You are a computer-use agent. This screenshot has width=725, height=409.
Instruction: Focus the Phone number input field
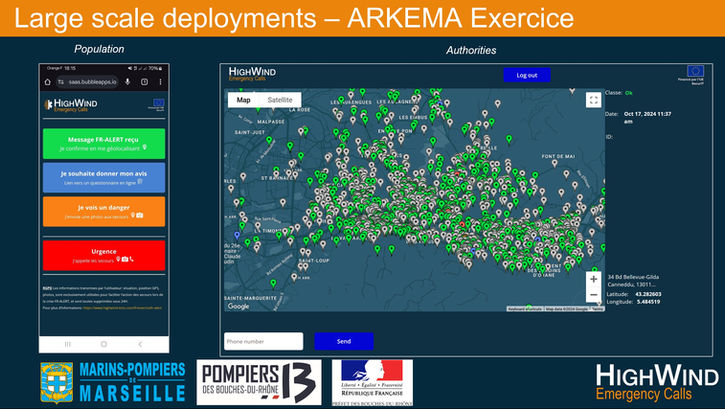264,341
